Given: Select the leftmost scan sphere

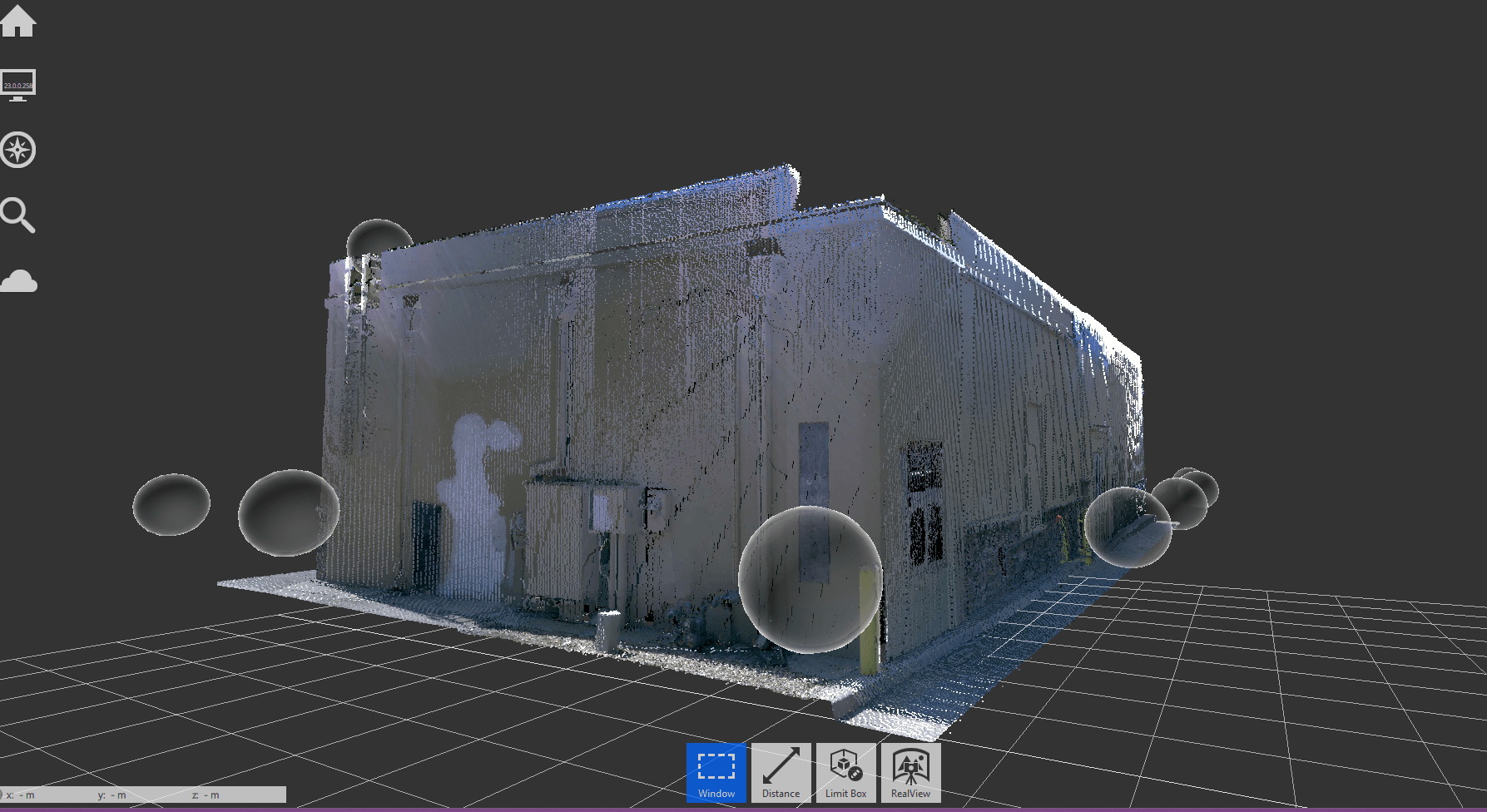Looking at the screenshot, I should (171, 504).
